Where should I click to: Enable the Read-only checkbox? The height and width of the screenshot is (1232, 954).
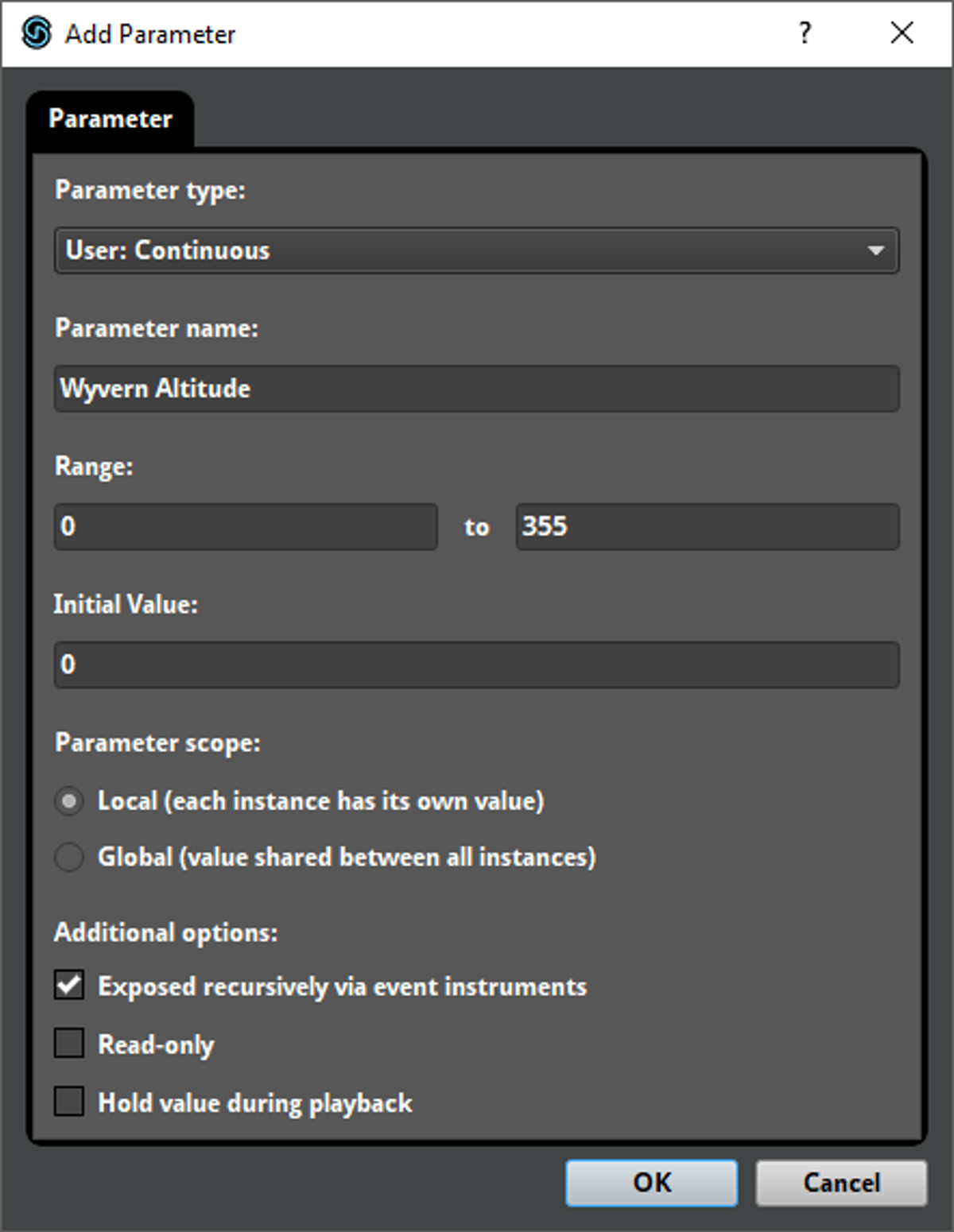click(69, 1044)
